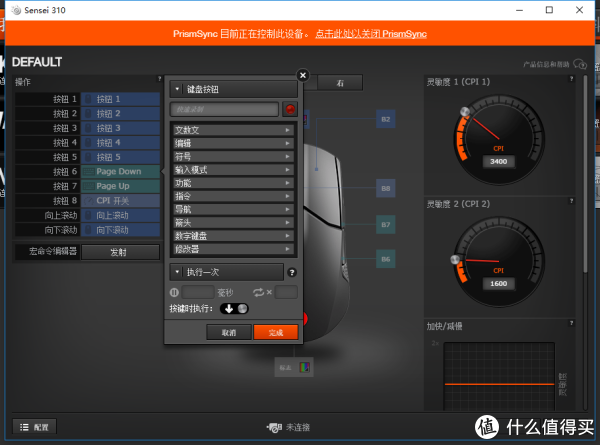Screen dimensions: 600x445
Task: Expand 数字键盘 key submenu
Action: click(233, 236)
